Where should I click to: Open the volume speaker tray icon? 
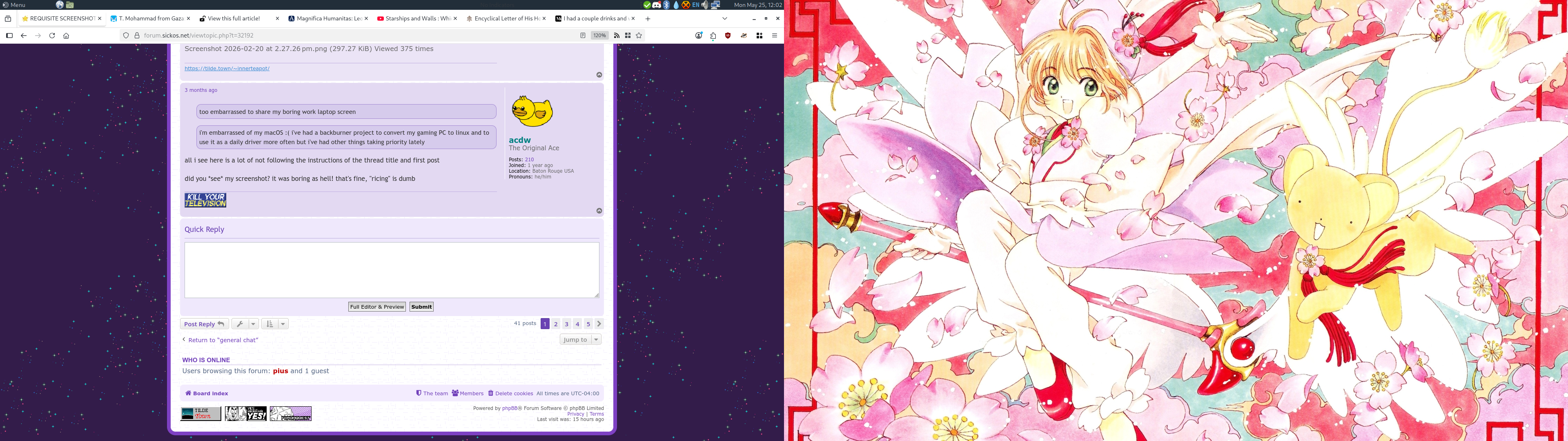pos(705,5)
